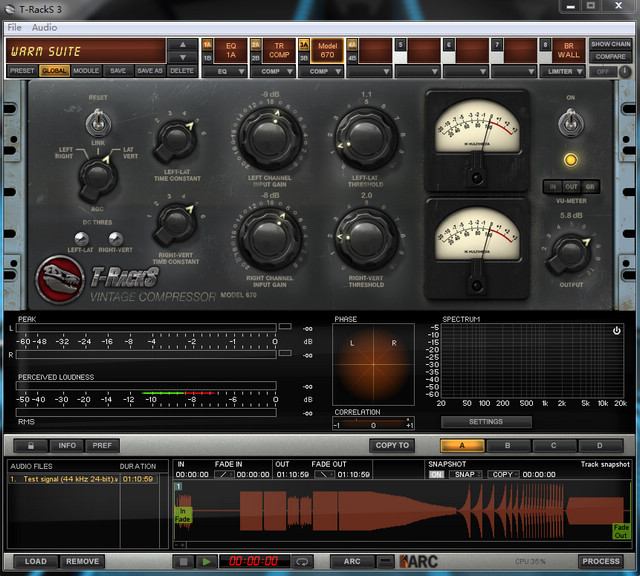Open the empty slot 6 module dropdown
The height and width of the screenshot is (576, 640).
point(466,71)
